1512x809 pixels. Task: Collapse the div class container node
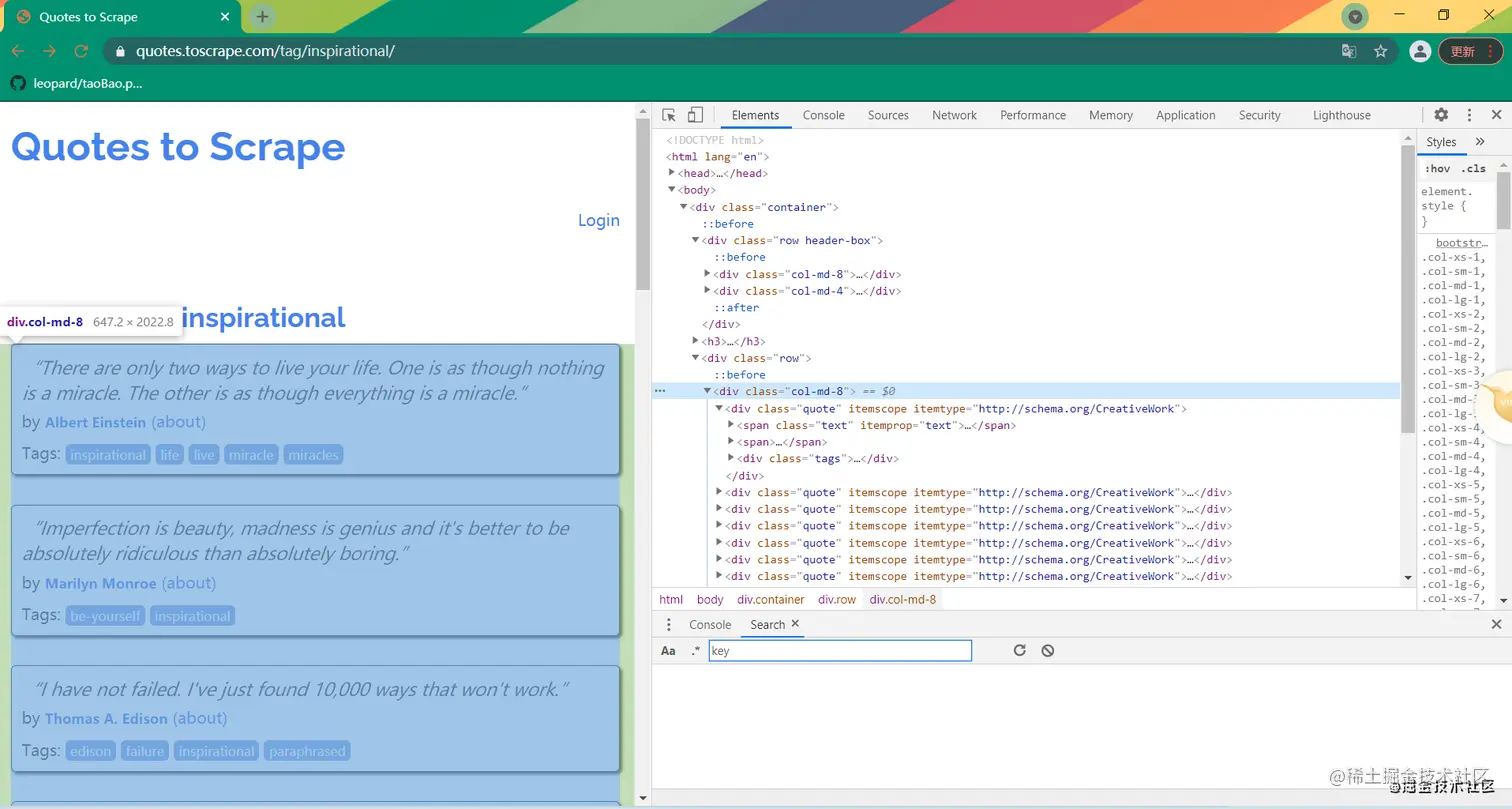click(x=684, y=207)
